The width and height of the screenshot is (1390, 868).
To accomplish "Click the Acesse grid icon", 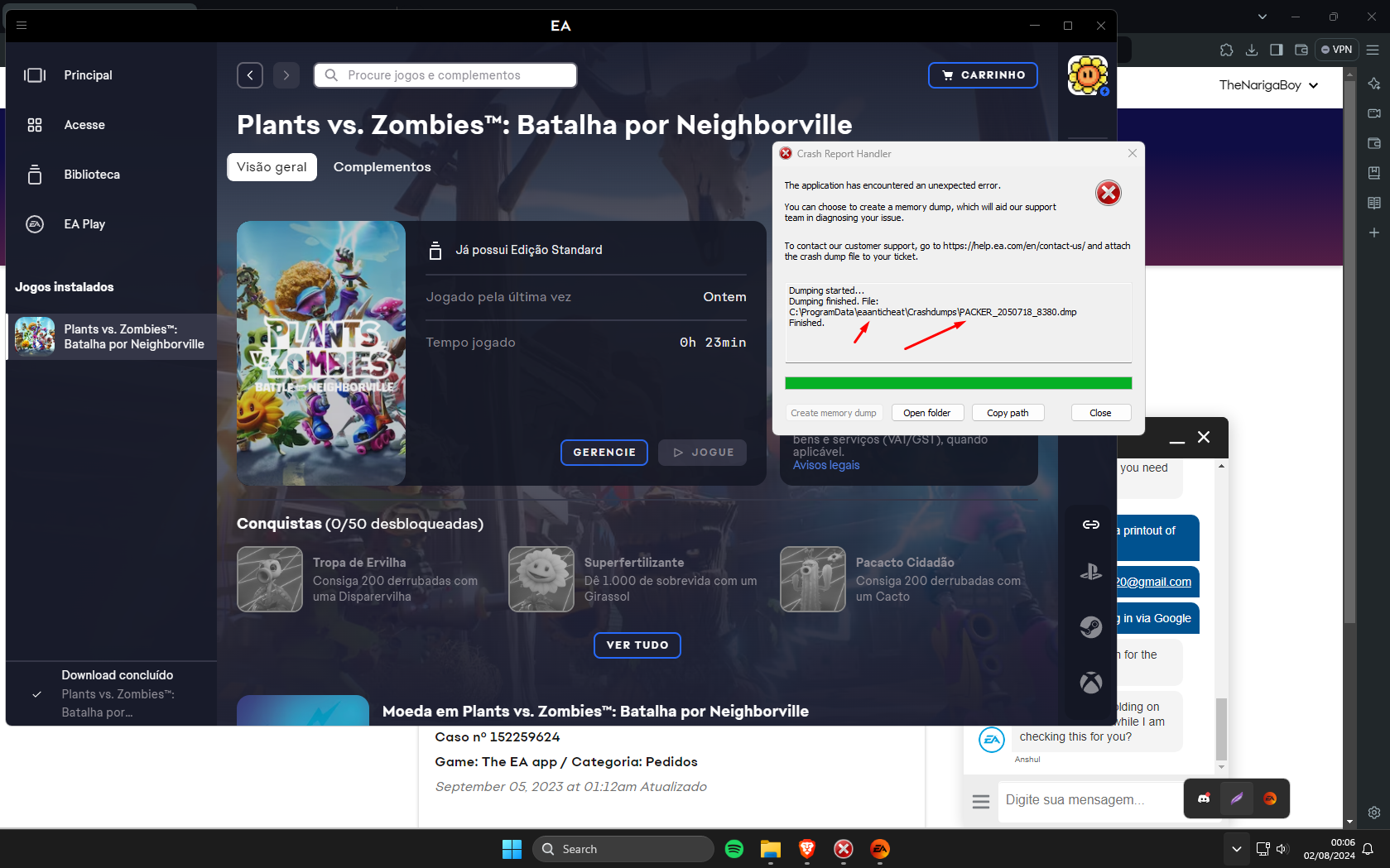I will (35, 125).
